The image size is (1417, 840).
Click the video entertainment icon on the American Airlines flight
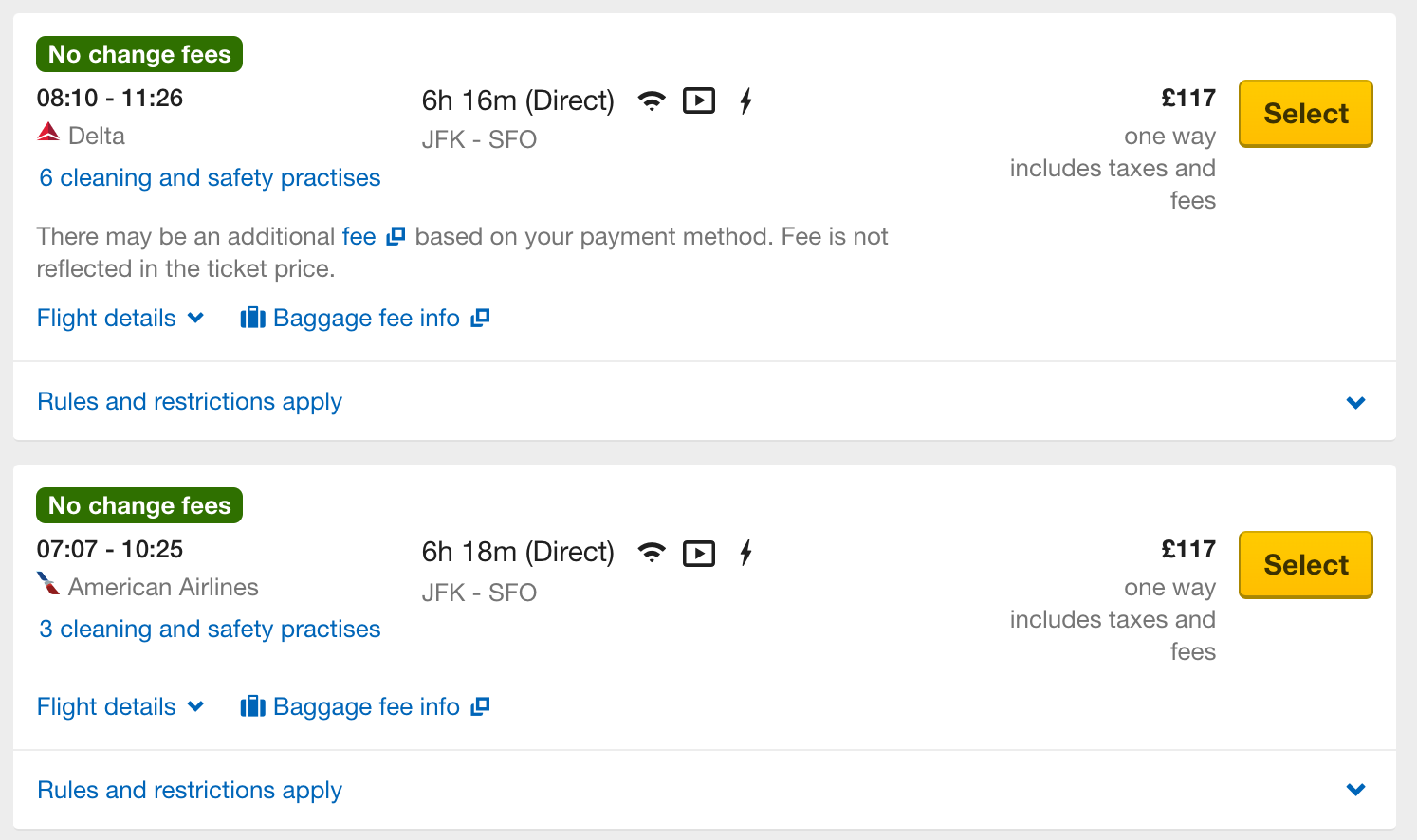[699, 553]
